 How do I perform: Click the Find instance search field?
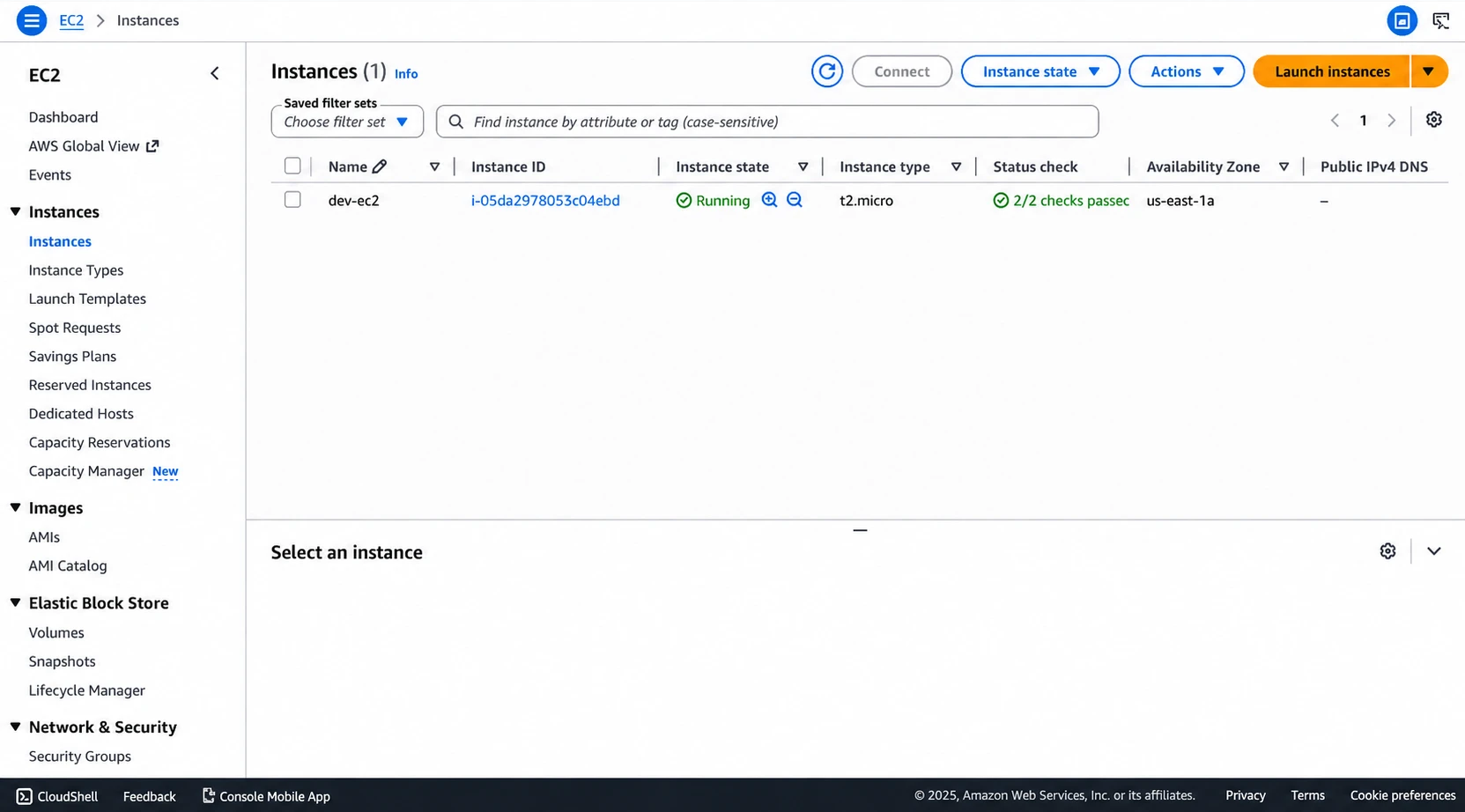point(767,122)
